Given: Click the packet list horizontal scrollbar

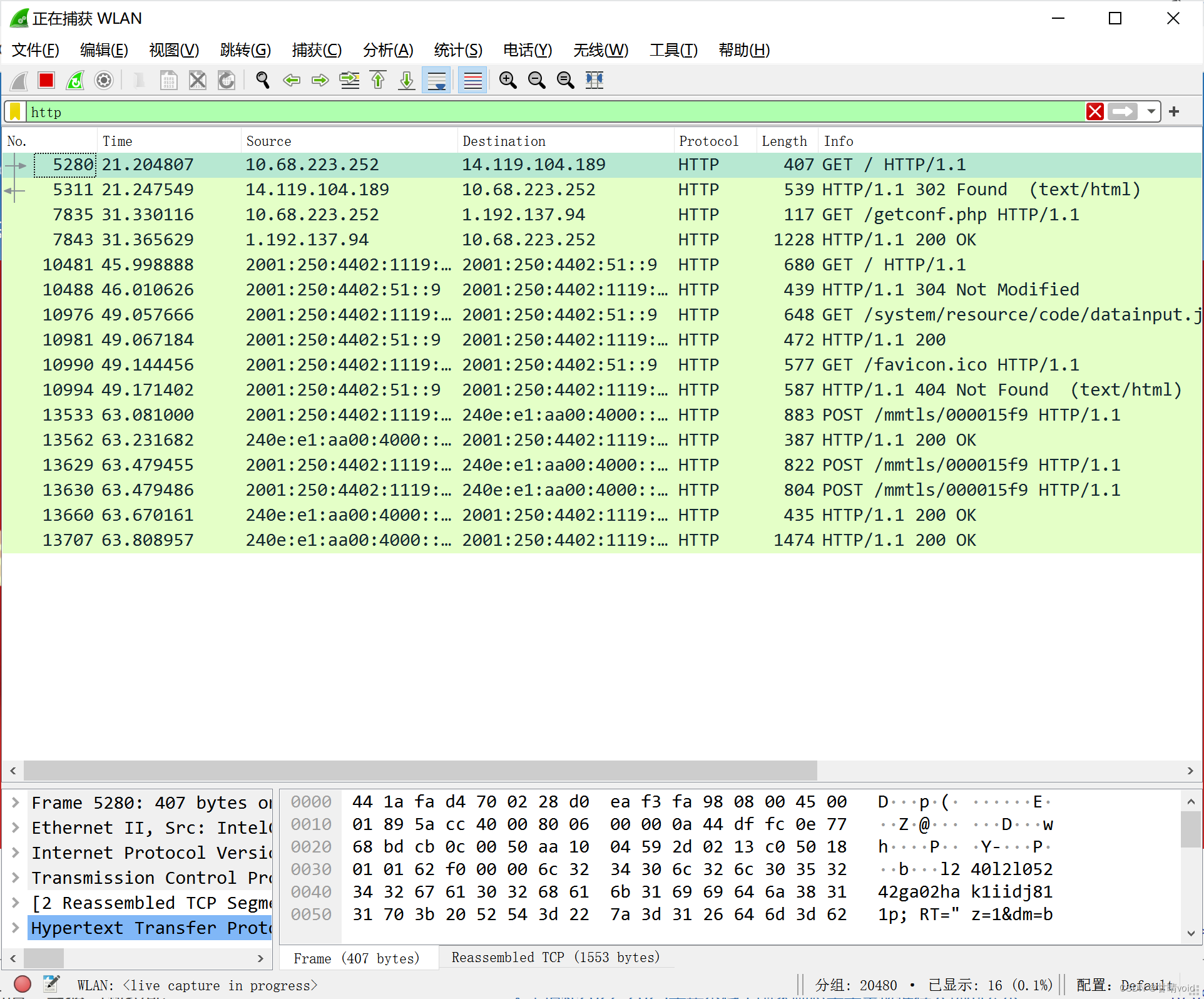Looking at the screenshot, I should coord(419,771).
